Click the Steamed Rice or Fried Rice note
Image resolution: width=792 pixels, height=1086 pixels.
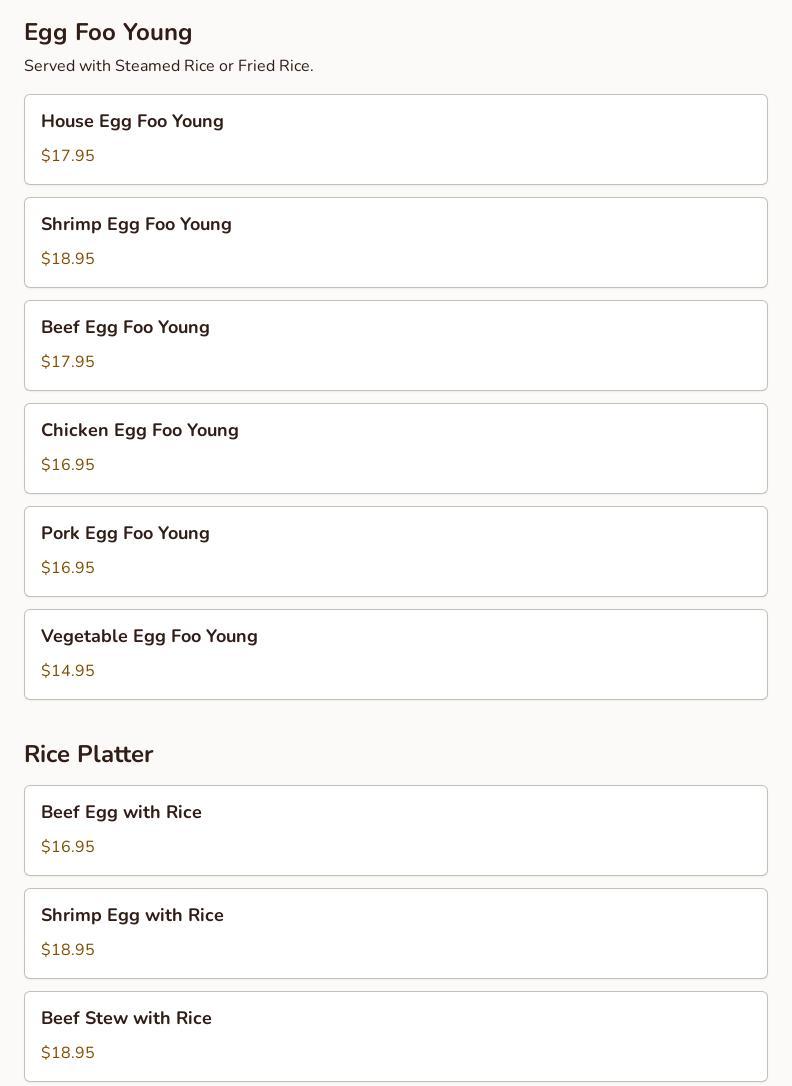[169, 66]
